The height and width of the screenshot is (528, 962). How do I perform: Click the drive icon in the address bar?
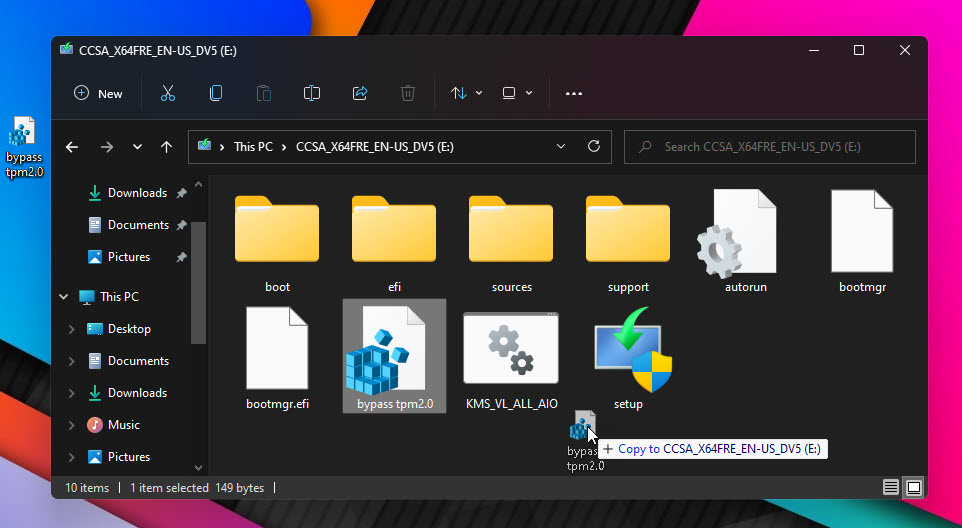(204, 146)
